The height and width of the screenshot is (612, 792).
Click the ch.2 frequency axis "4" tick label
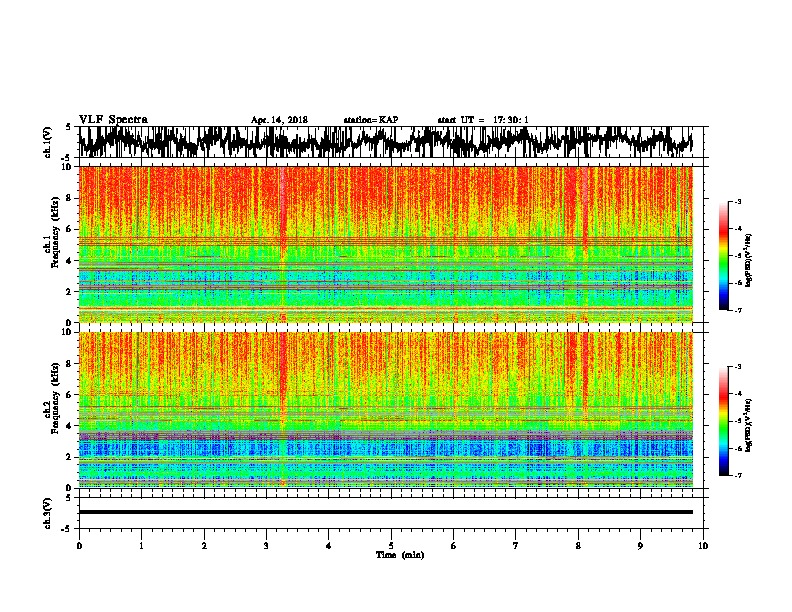70,426
